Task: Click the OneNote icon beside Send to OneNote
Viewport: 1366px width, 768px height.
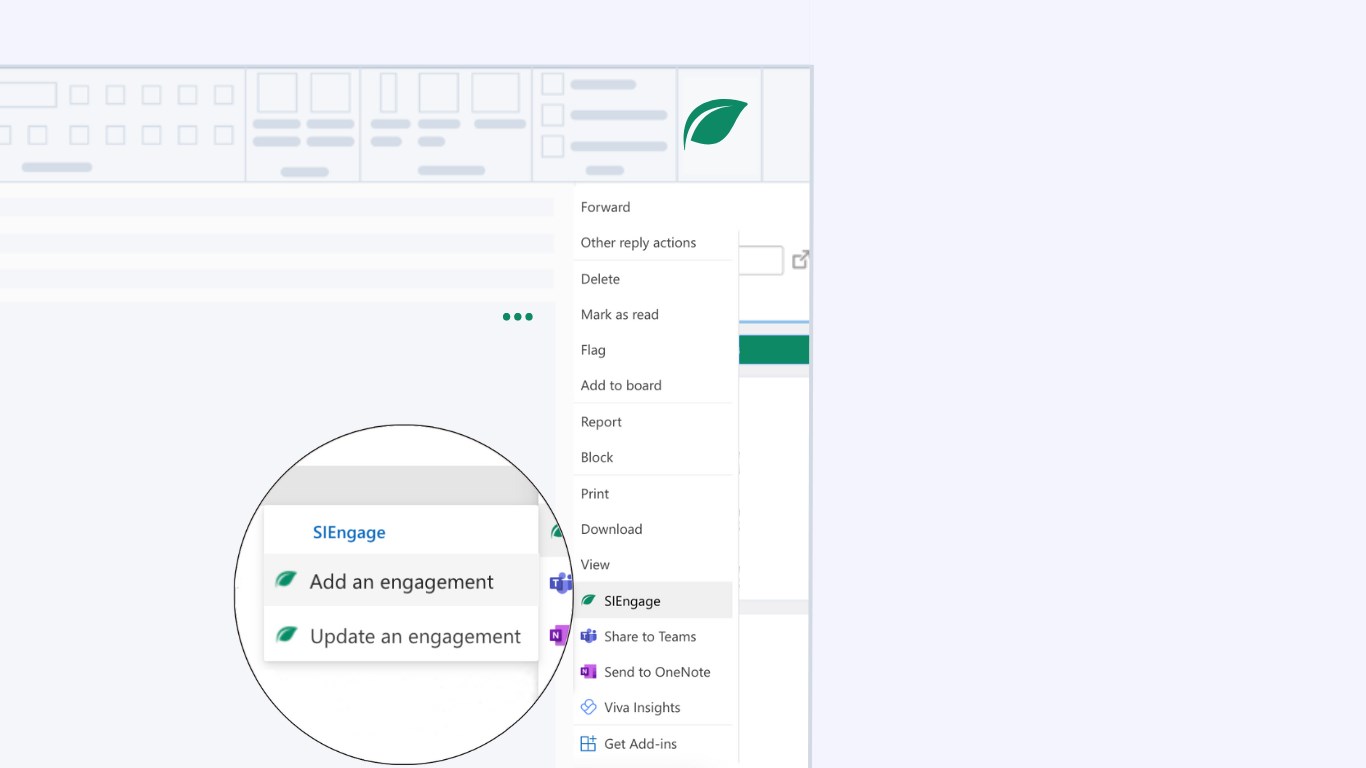Action: coord(589,672)
